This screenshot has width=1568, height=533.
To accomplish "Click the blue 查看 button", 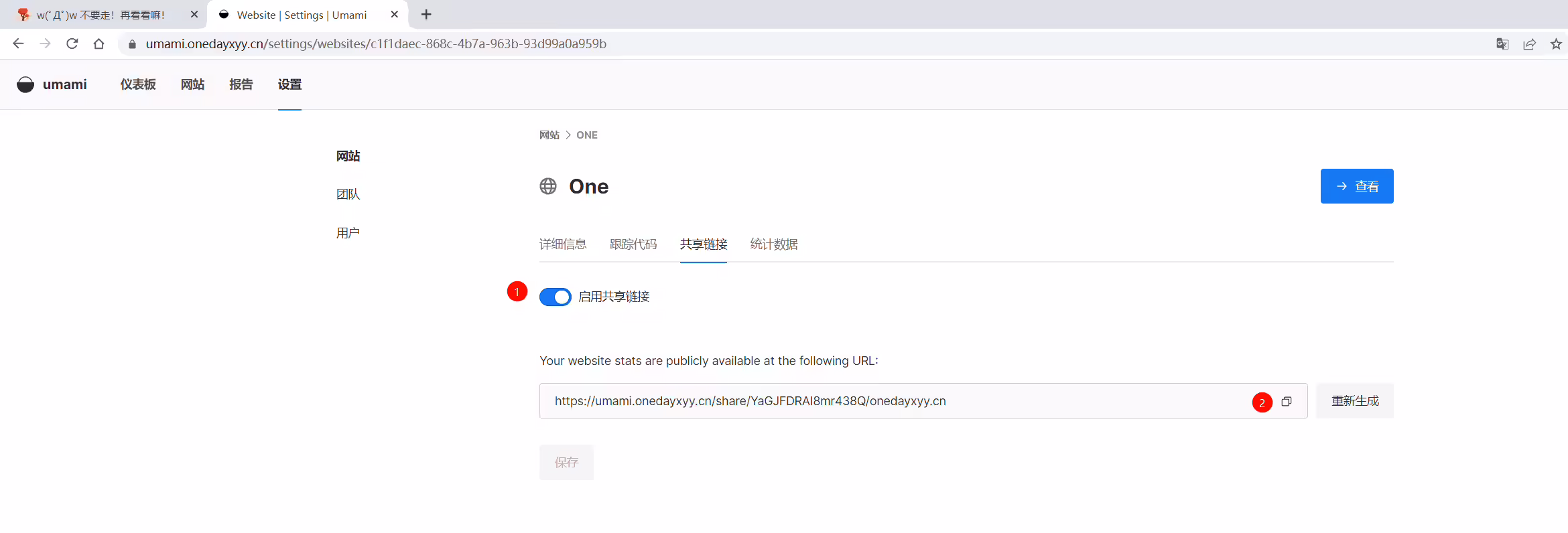I will 1357,186.
